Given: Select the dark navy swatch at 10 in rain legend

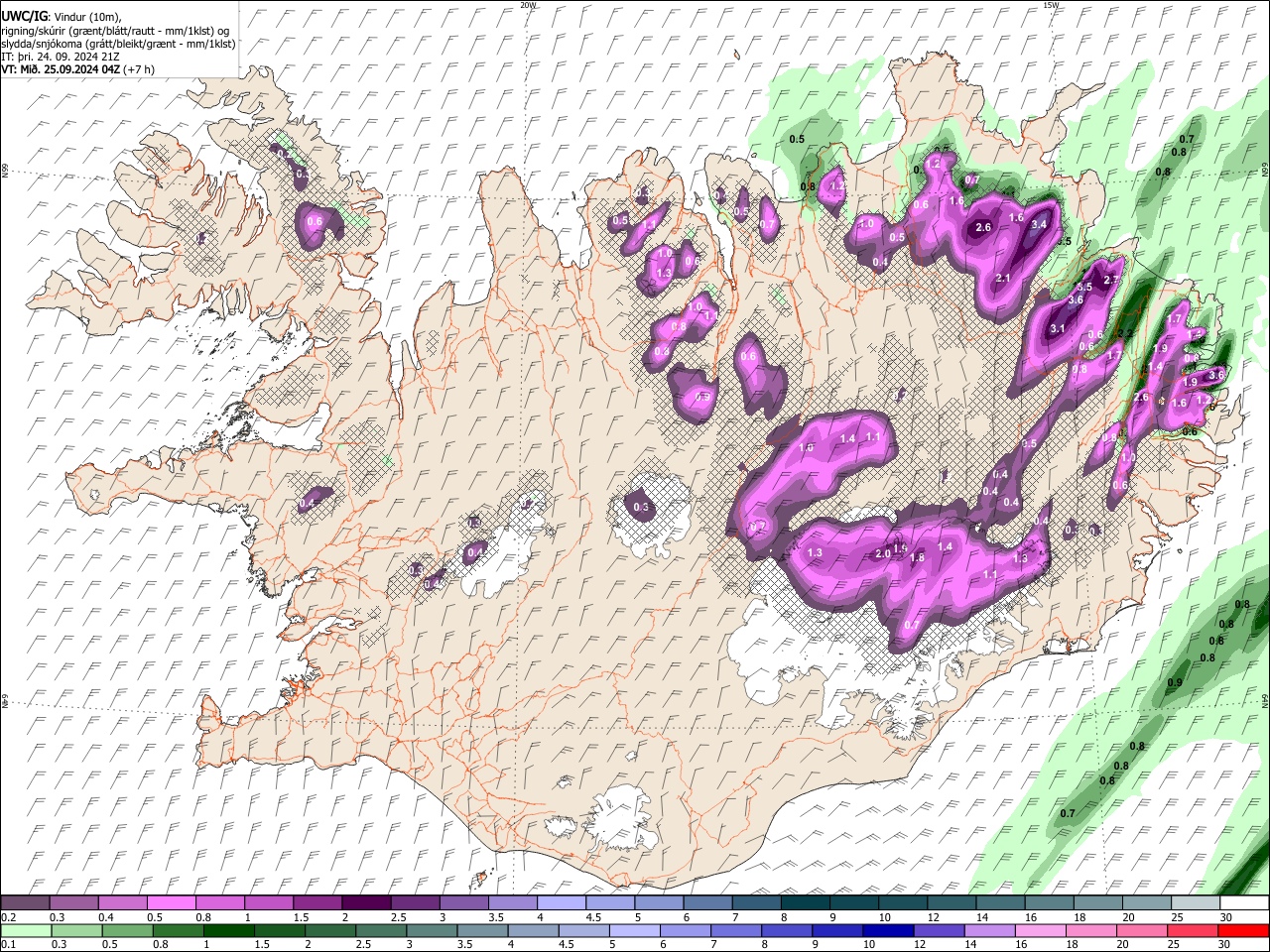Looking at the screenshot, I should point(887,930).
